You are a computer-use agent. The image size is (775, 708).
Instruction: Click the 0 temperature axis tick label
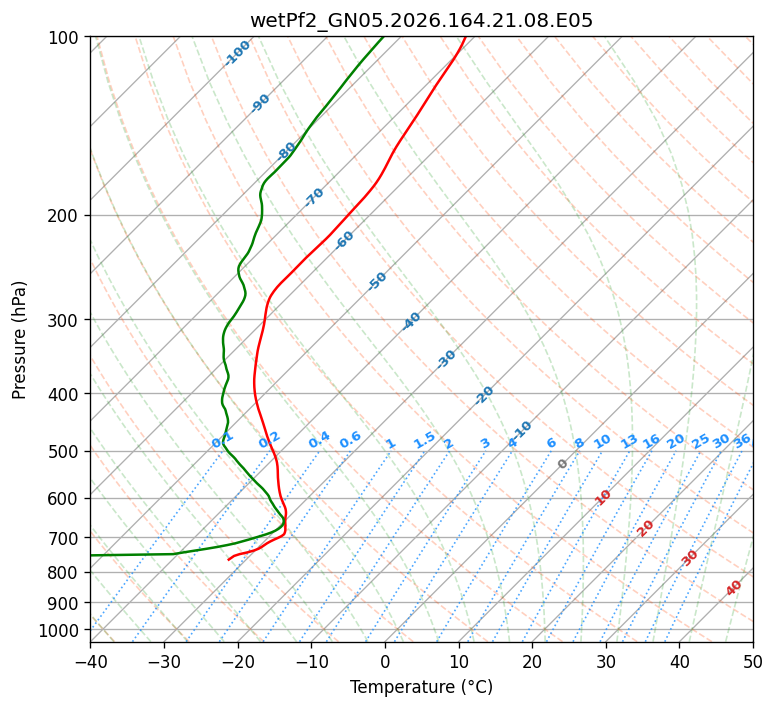pos(385,661)
